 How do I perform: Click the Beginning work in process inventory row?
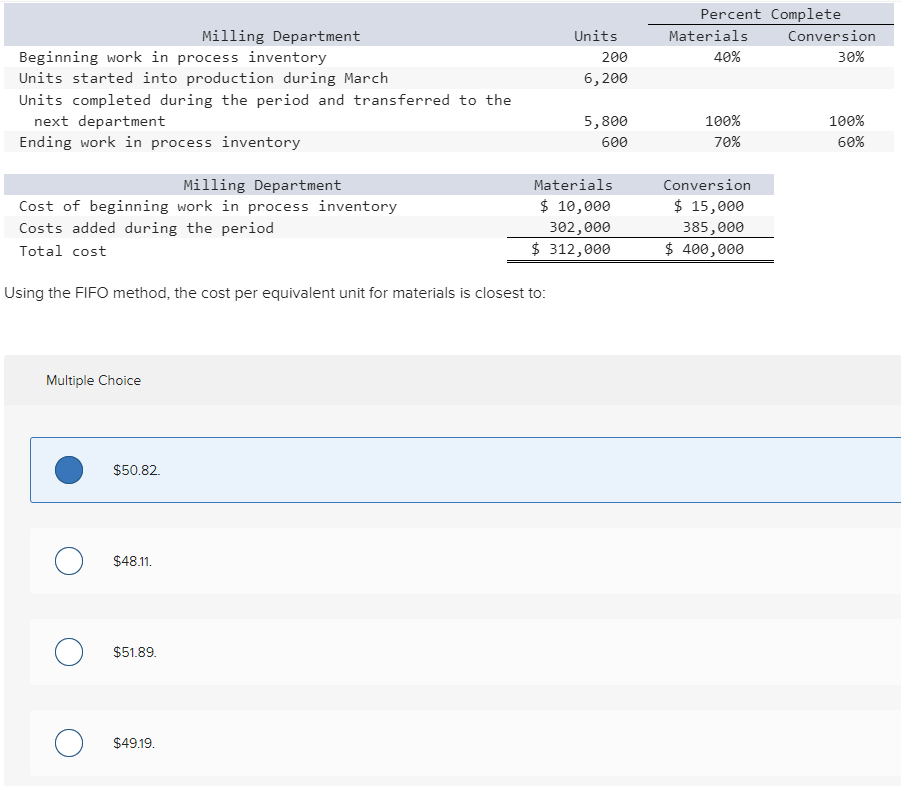(170, 57)
